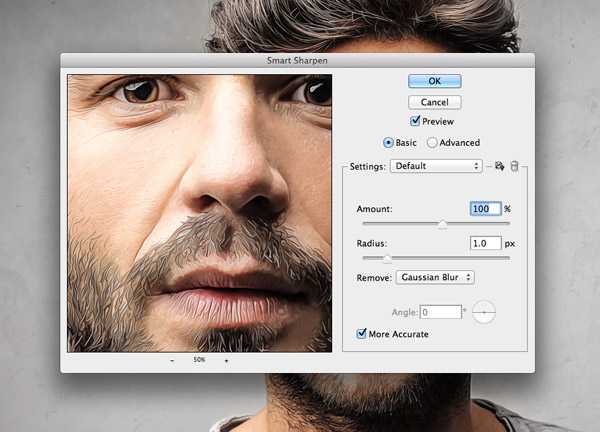Open the Remove Gaussian Blur dropdown
This screenshot has width=600, height=432.
coord(435,277)
